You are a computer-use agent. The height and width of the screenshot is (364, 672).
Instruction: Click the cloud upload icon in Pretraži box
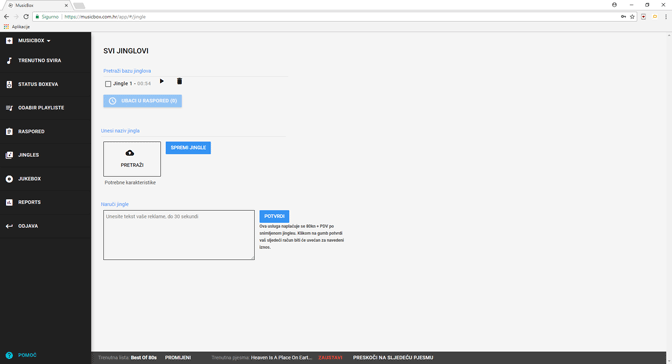click(129, 153)
